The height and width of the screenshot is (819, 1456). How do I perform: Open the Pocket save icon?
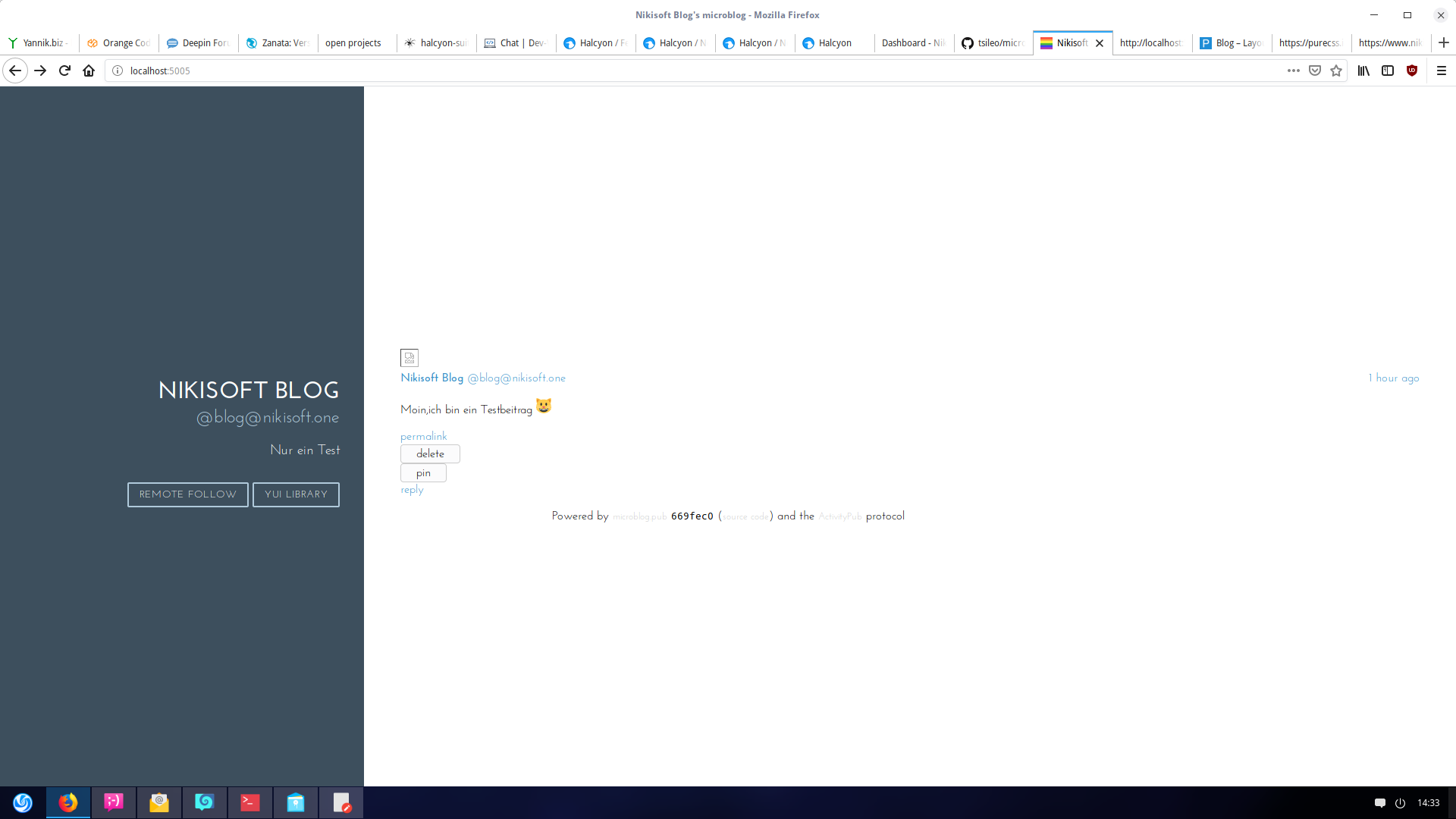coord(1315,71)
